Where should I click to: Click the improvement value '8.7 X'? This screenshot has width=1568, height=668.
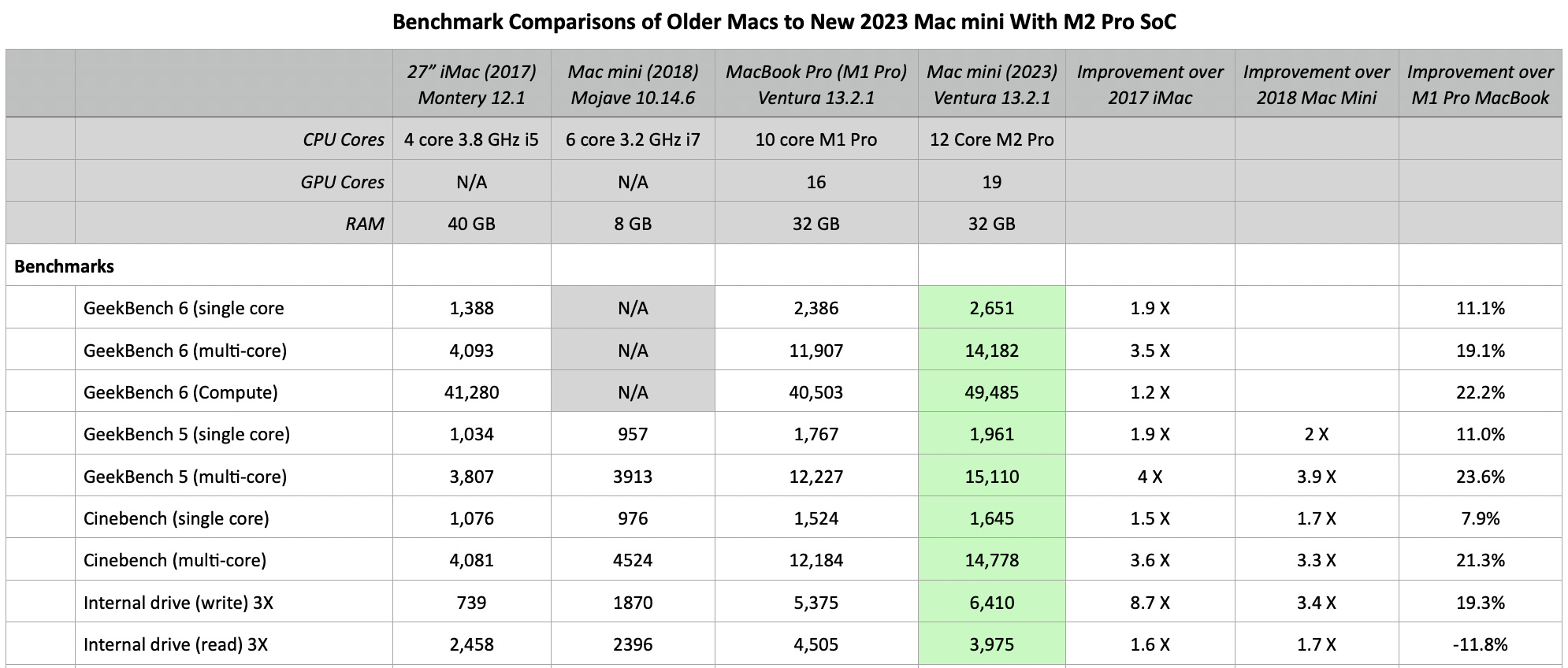(x=1150, y=603)
